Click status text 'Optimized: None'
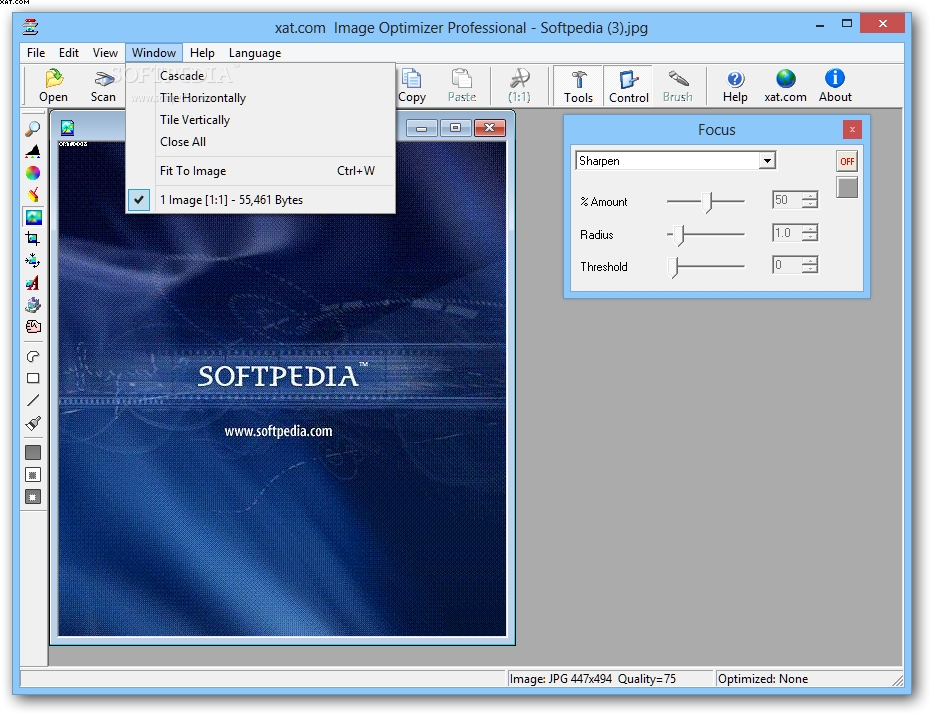Screen dimensions: 932x715 pos(763,679)
